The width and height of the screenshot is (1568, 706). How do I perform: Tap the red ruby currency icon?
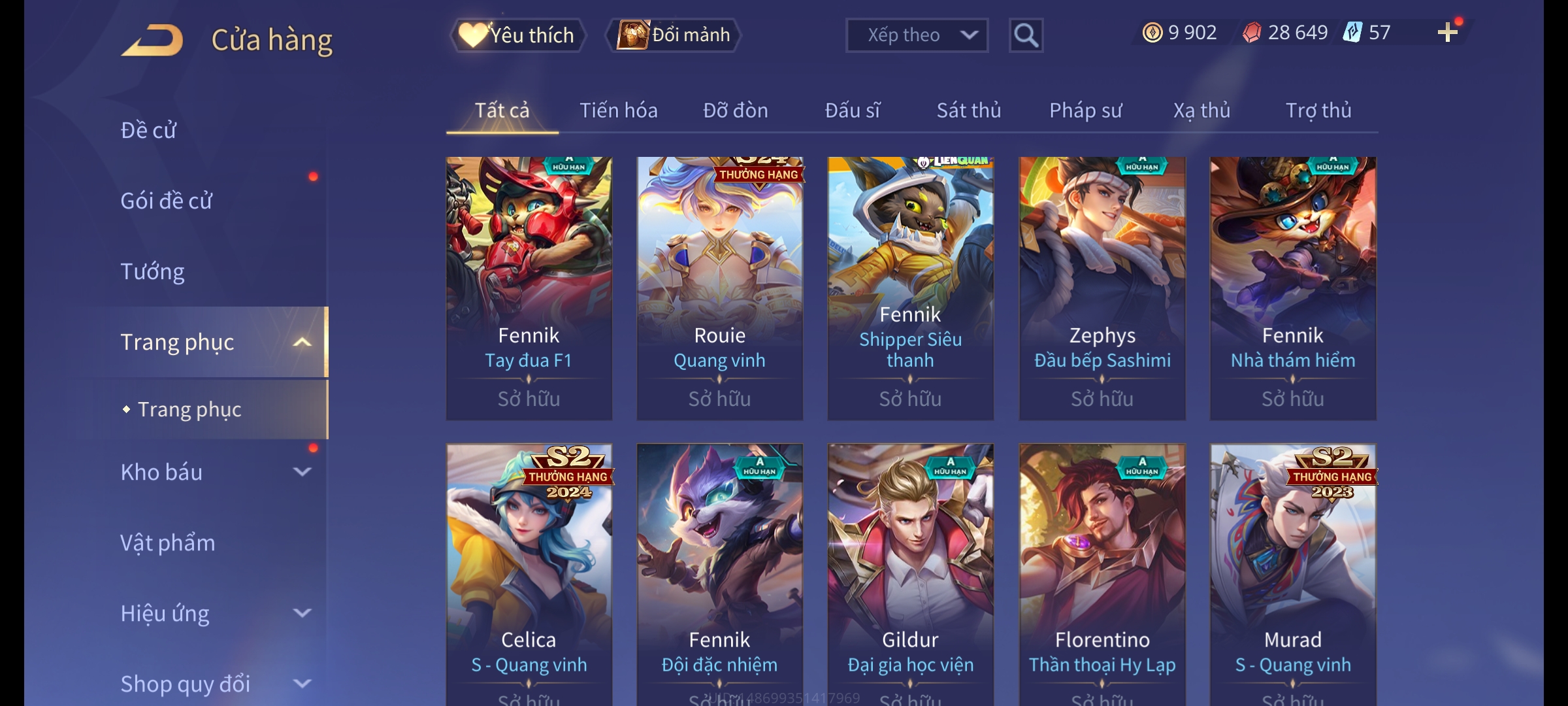pos(1252,33)
